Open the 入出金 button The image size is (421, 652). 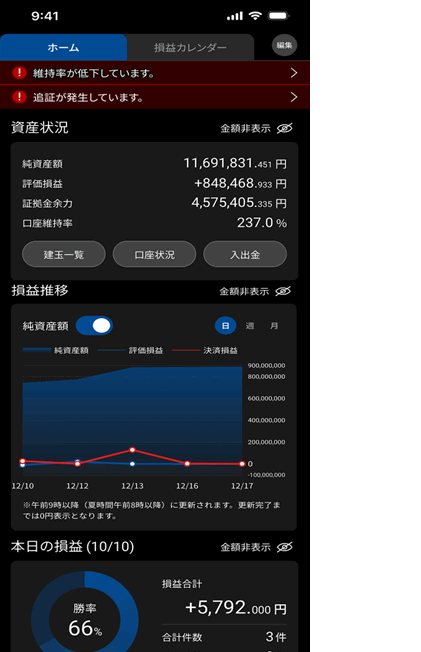[x=245, y=254]
